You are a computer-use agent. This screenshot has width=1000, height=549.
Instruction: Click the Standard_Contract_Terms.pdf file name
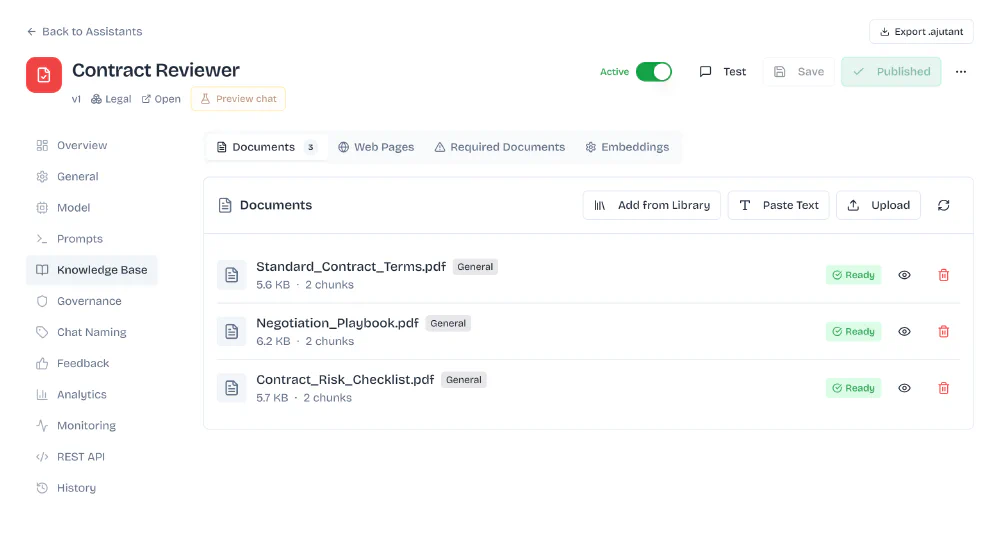point(351,267)
